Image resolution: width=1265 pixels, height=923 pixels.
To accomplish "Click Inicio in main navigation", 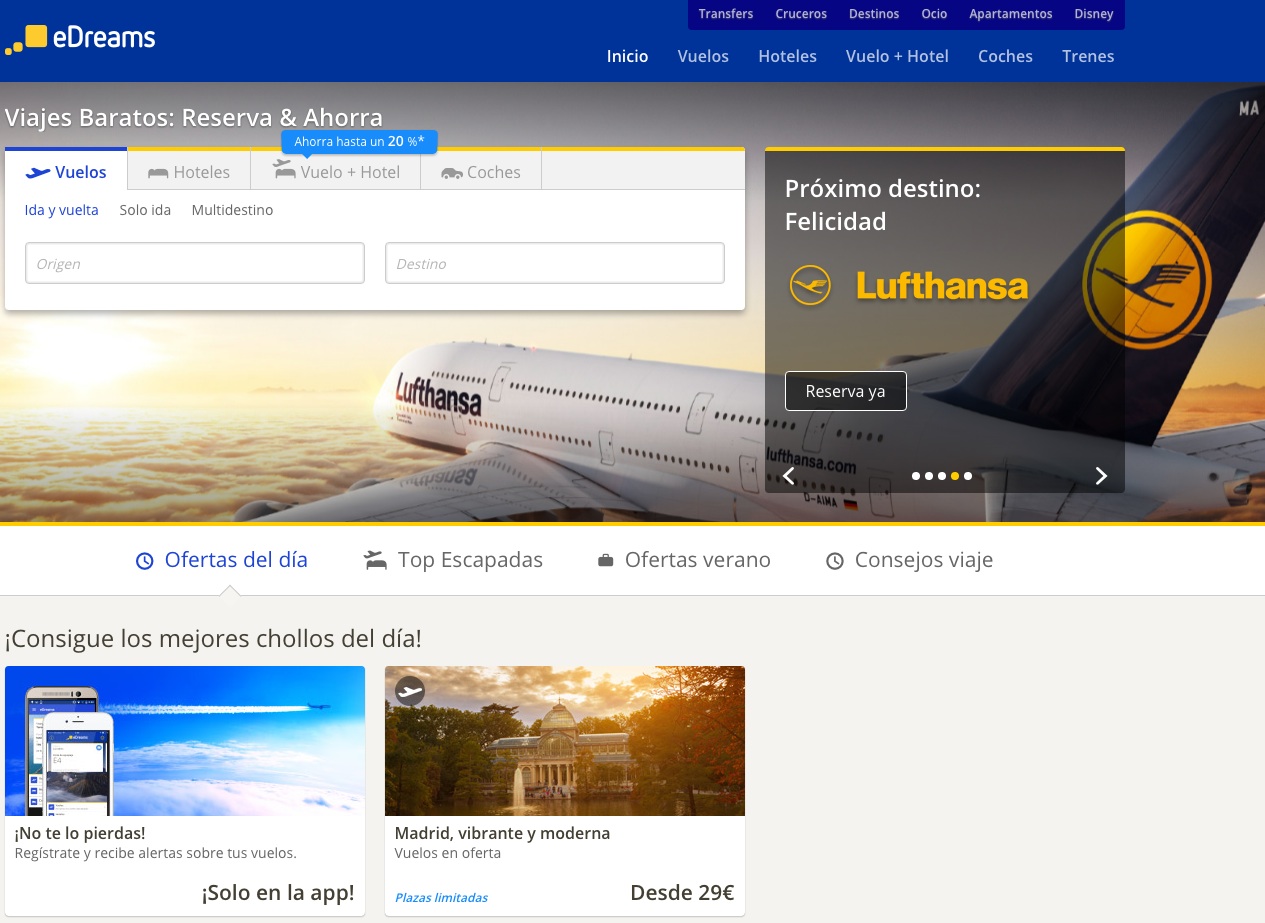I will click(x=628, y=56).
